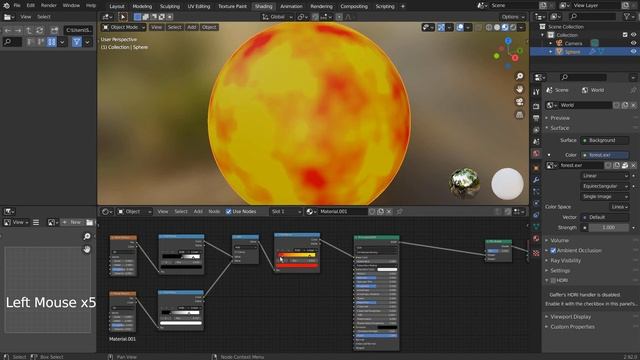Enable the HDRI panel checkbox
This screenshot has width=640, height=360.
point(553,280)
